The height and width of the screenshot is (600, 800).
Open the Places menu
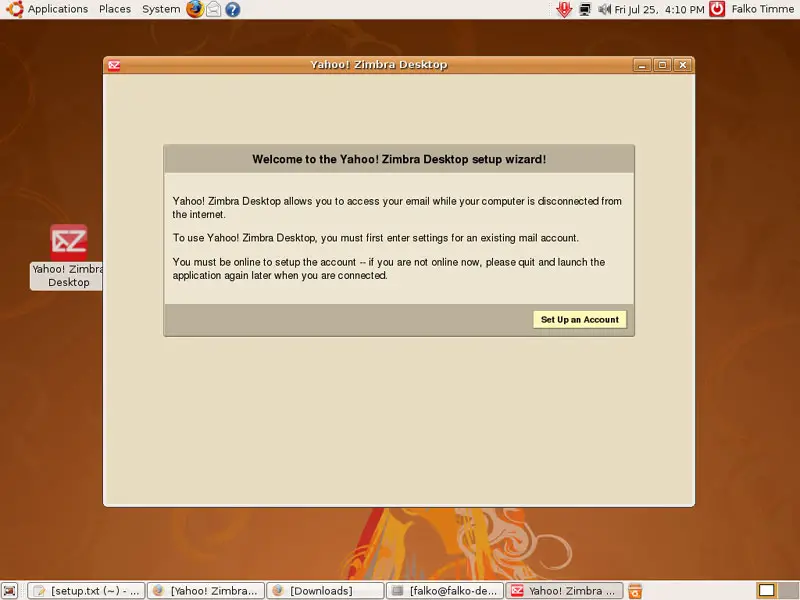(x=115, y=9)
